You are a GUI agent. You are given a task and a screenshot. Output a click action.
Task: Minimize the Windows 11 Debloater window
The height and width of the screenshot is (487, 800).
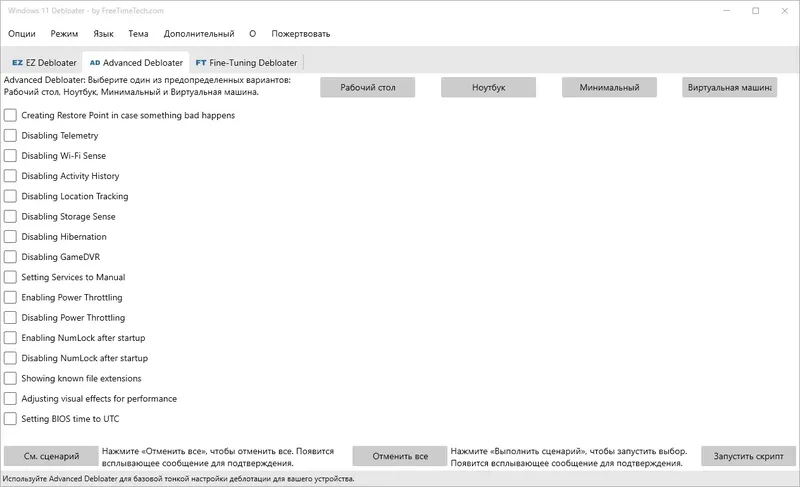[x=727, y=11]
